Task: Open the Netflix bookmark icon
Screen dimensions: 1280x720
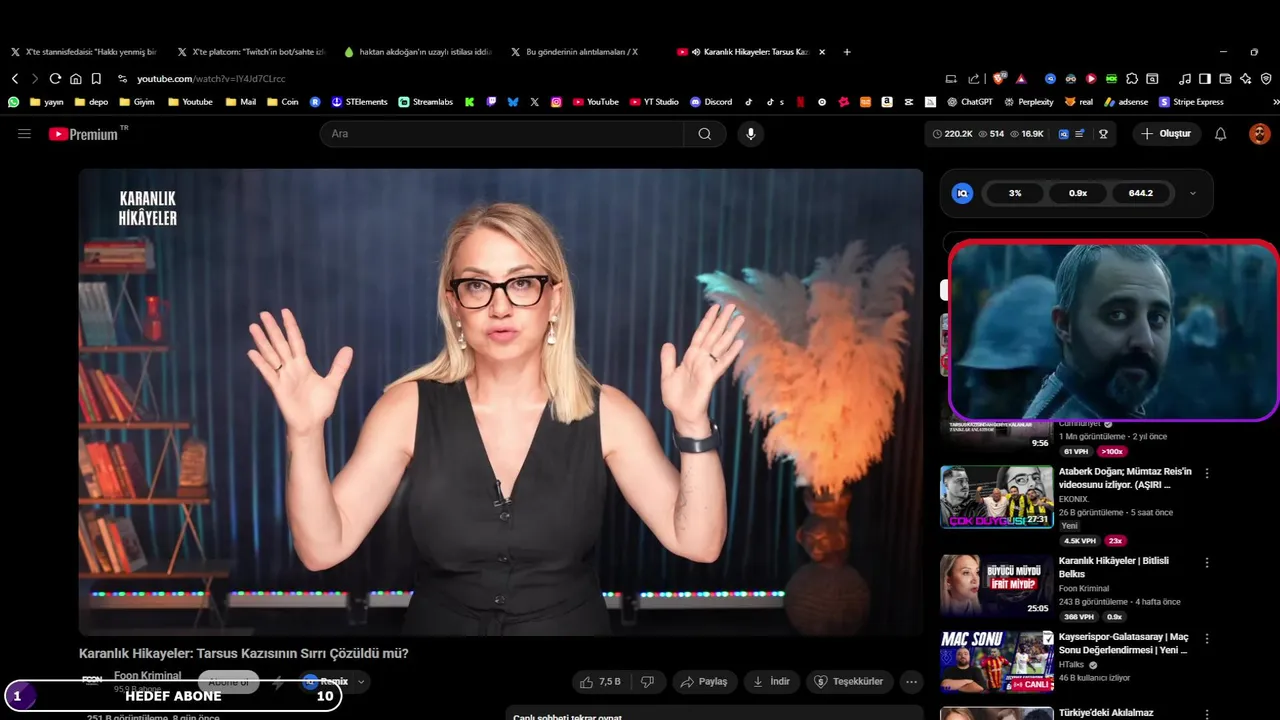Action: [799, 101]
